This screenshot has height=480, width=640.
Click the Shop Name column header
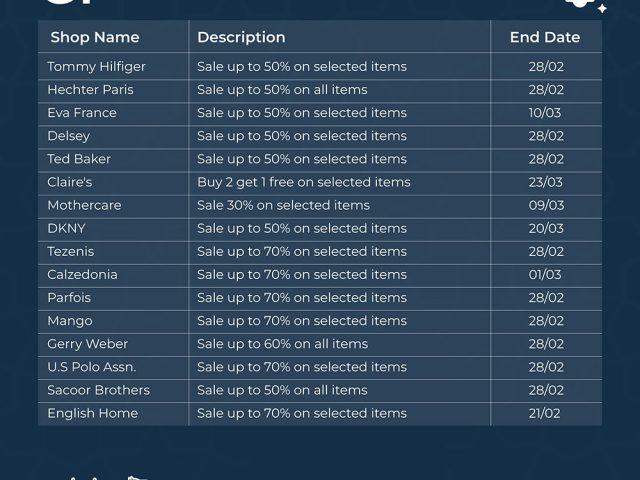pos(95,37)
